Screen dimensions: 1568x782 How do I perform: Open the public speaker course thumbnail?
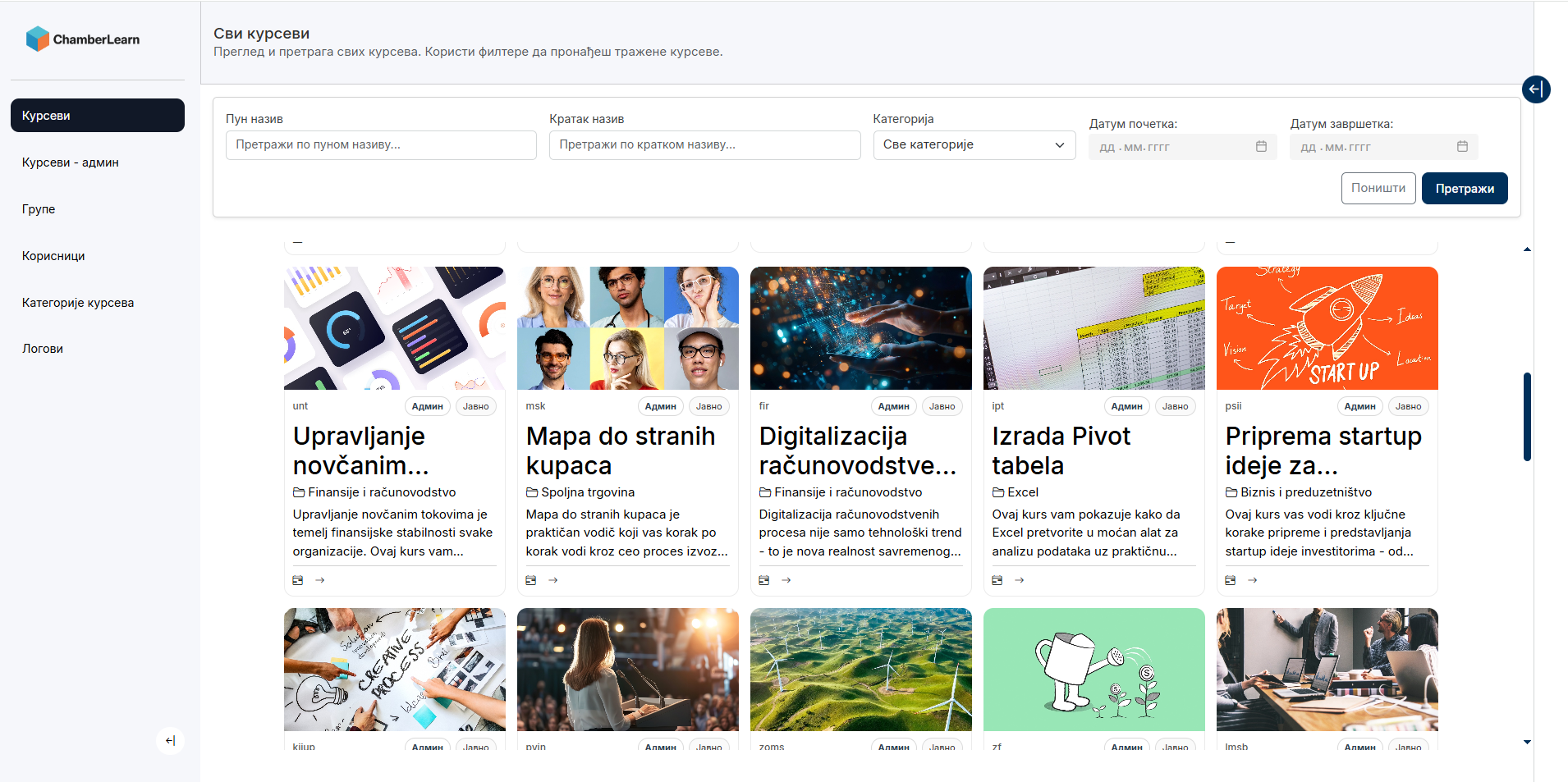[x=628, y=670]
